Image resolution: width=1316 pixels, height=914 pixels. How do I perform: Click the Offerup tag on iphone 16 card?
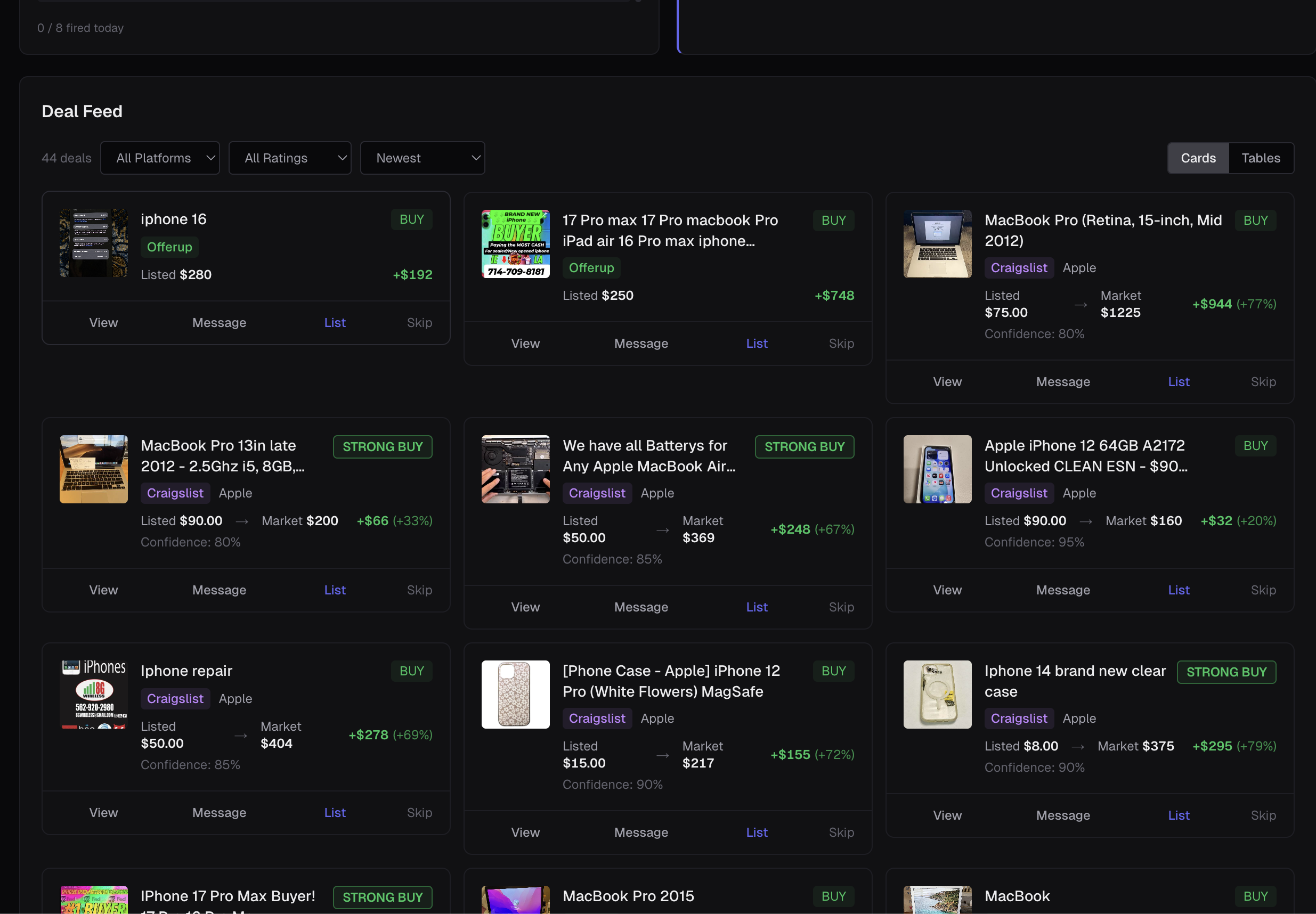tap(169, 247)
